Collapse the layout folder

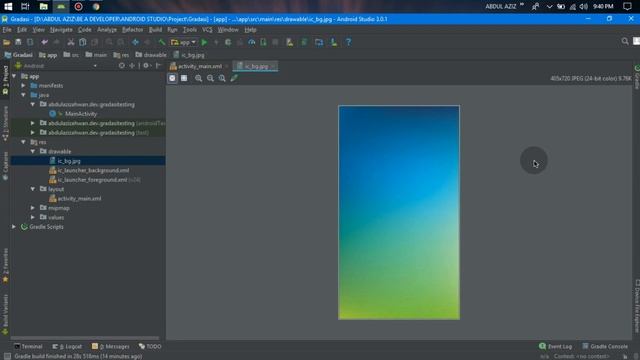[33, 189]
